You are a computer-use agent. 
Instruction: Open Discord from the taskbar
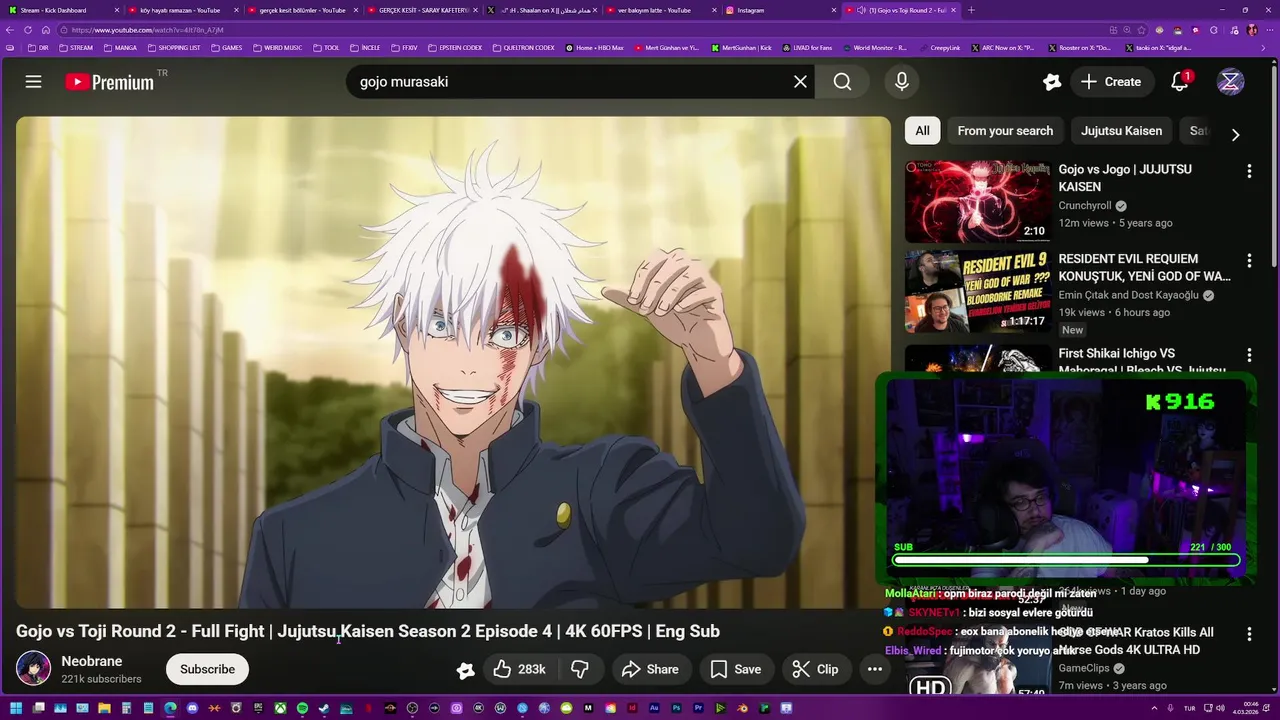click(192, 709)
